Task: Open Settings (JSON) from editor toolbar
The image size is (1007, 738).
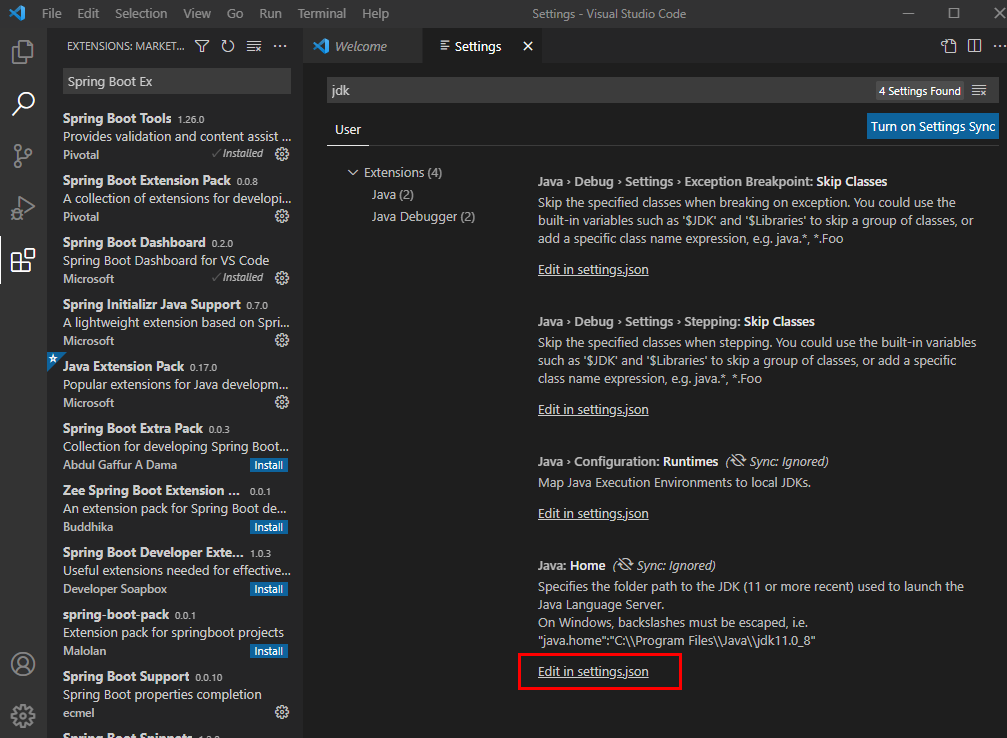Action: click(x=949, y=46)
